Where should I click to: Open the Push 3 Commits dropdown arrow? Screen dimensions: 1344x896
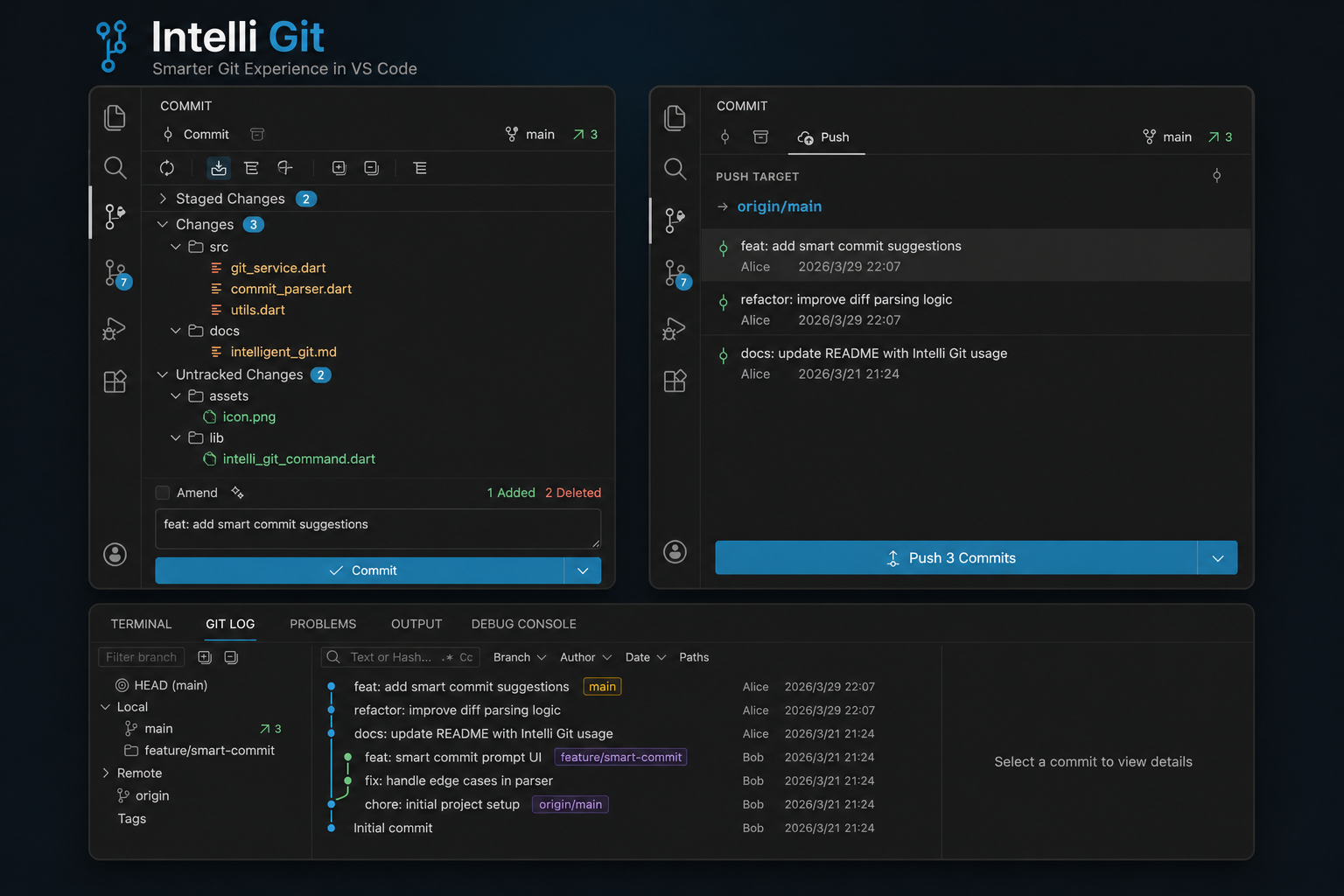click(1217, 557)
